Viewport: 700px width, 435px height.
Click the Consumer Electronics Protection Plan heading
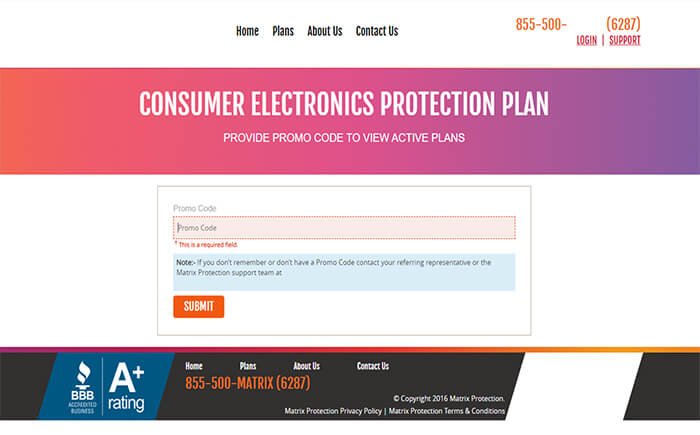coord(344,104)
